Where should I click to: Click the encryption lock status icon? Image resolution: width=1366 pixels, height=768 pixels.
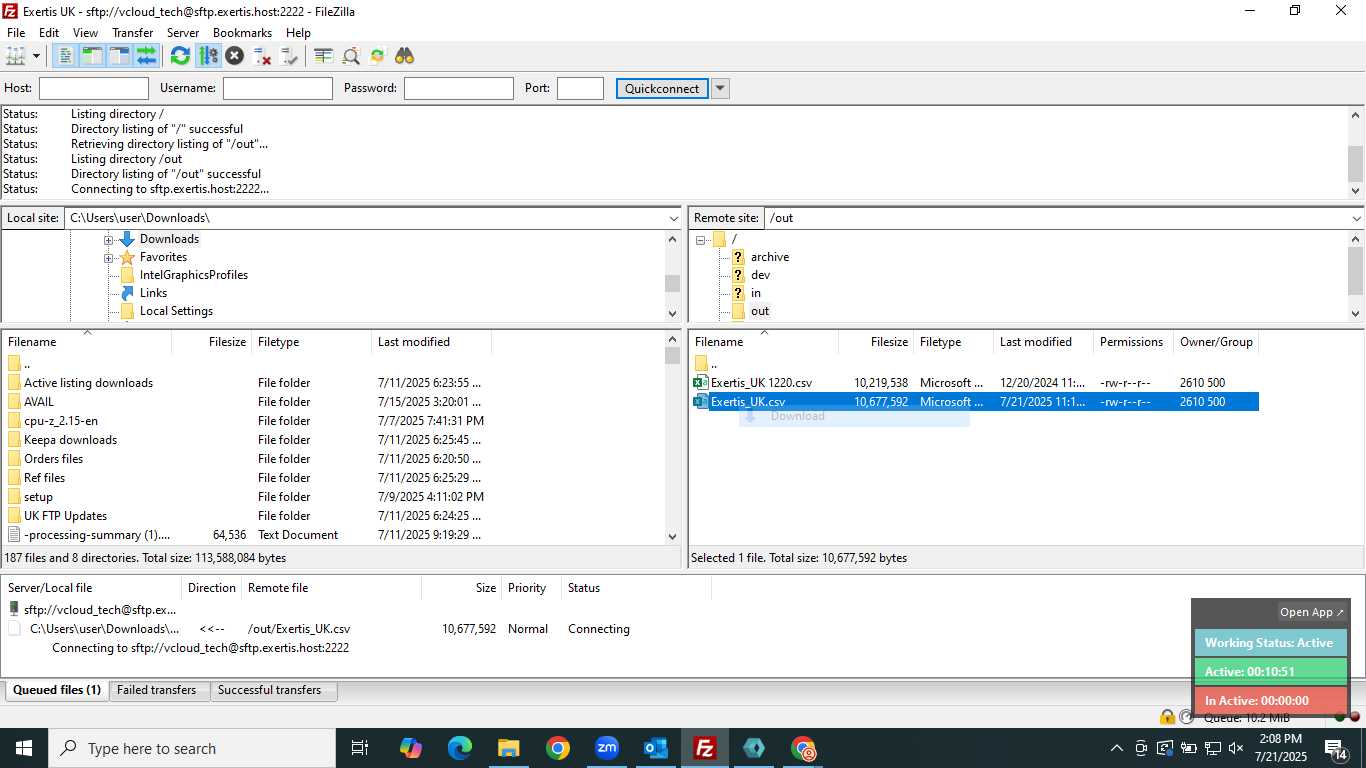[x=1167, y=717]
